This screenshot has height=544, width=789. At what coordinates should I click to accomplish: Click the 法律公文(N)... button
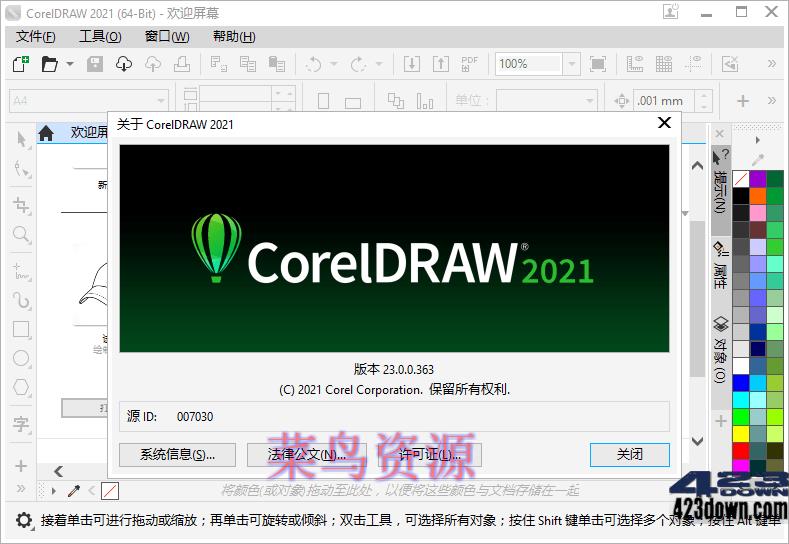point(306,455)
